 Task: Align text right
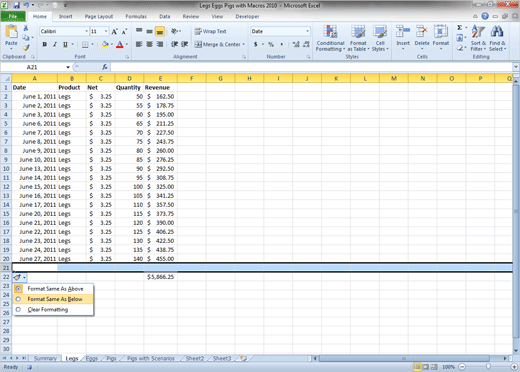tap(160, 44)
